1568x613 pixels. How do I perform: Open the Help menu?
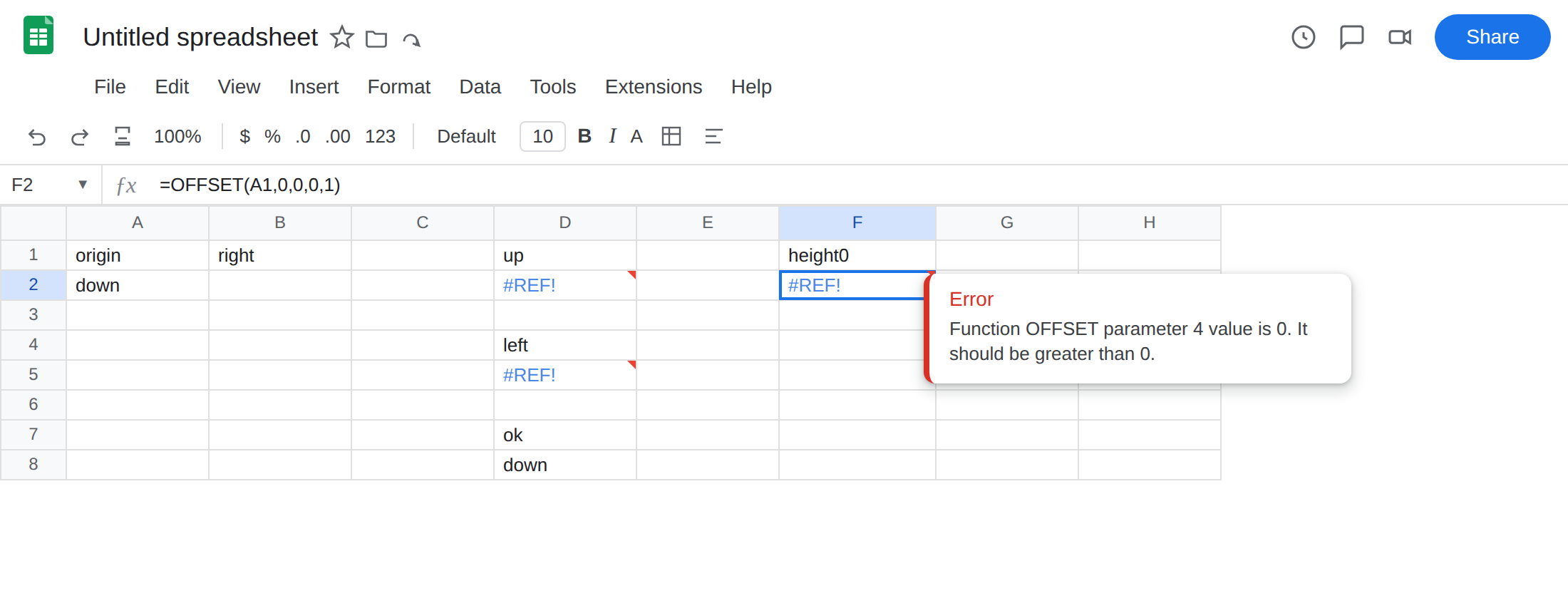pyautogui.click(x=751, y=87)
